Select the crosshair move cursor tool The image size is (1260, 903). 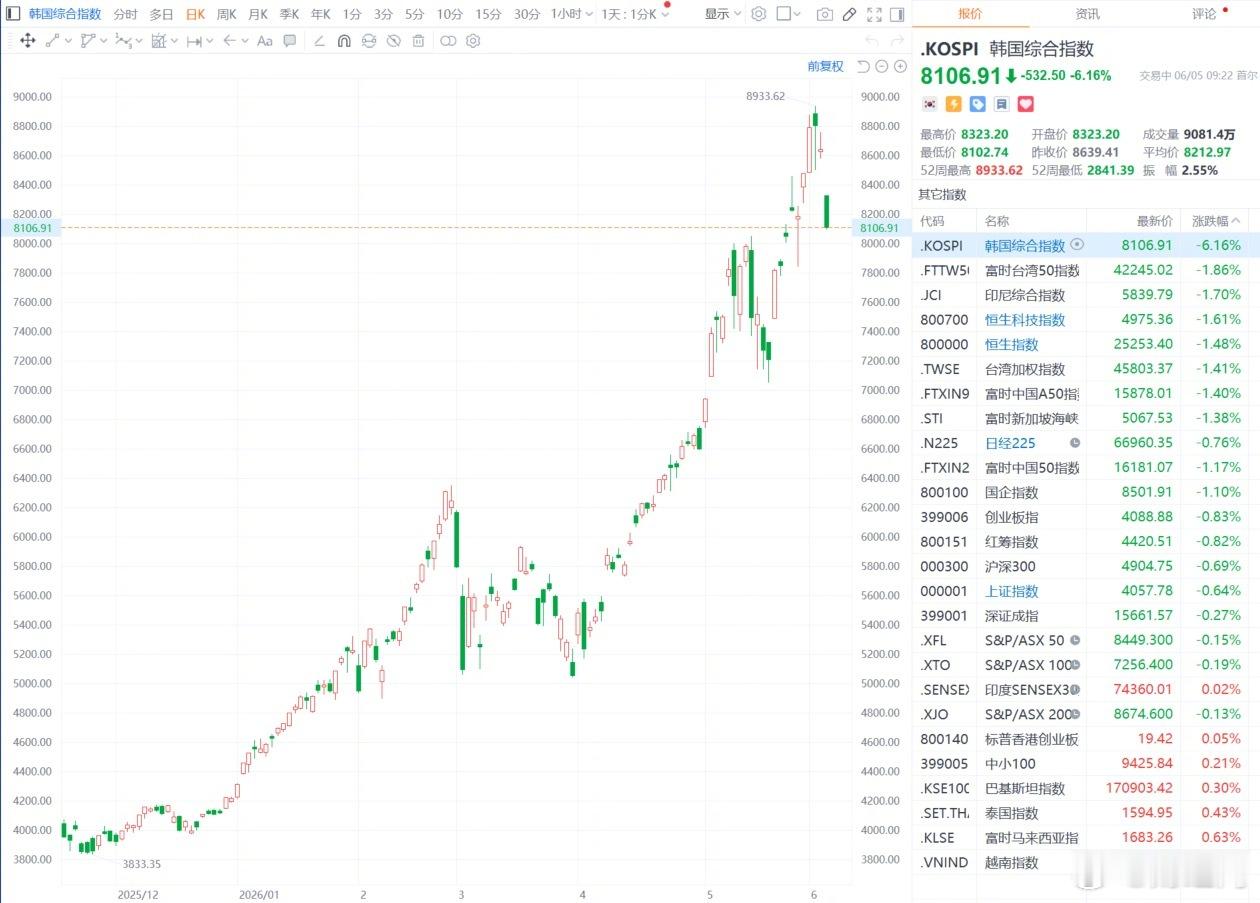click(27, 41)
